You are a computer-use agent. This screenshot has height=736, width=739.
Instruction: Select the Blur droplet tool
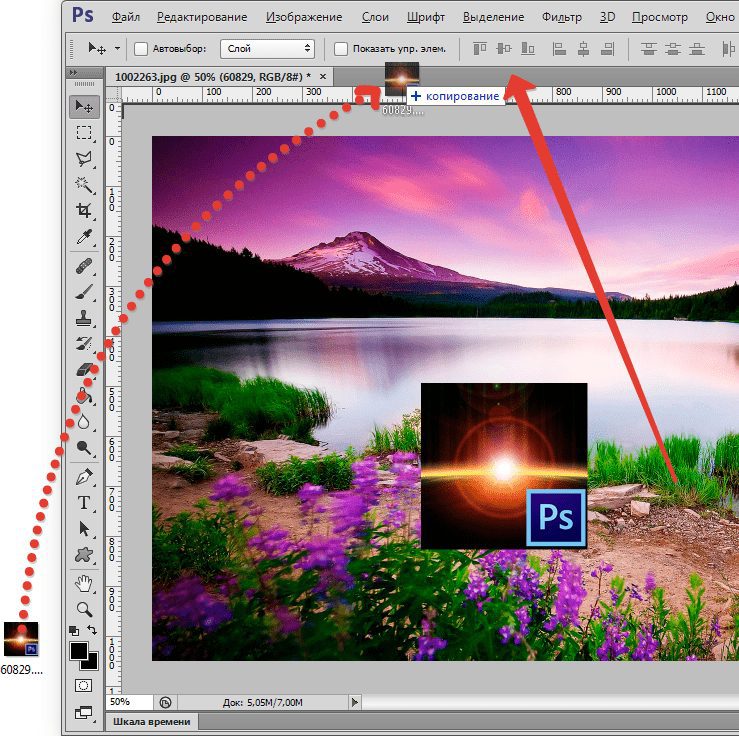click(84, 421)
